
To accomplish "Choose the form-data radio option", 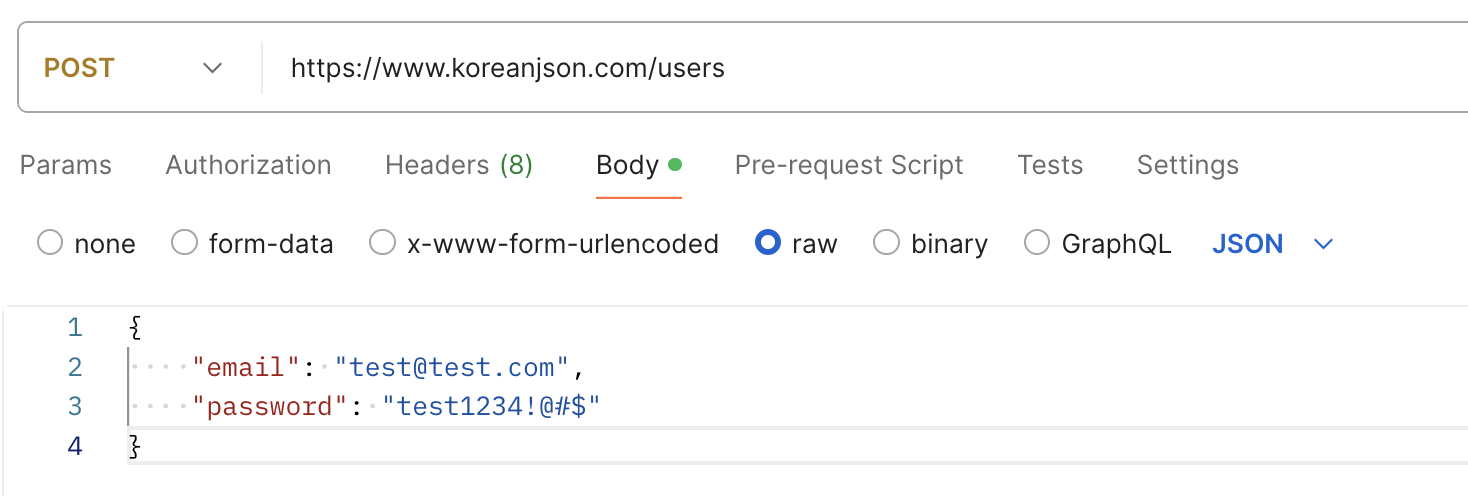I will (x=185, y=243).
